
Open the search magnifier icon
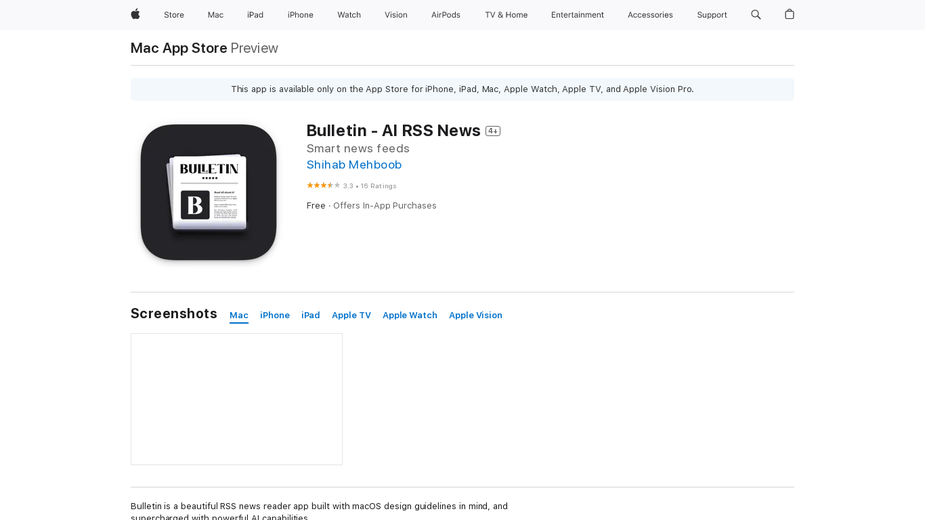(756, 15)
